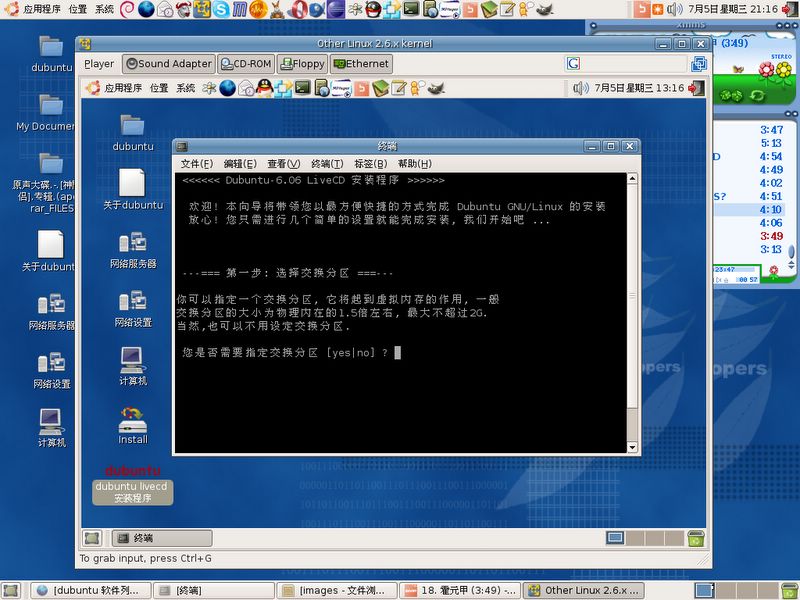Click the guest show desktop button
The height and width of the screenshot is (600, 800).
tap(92, 538)
